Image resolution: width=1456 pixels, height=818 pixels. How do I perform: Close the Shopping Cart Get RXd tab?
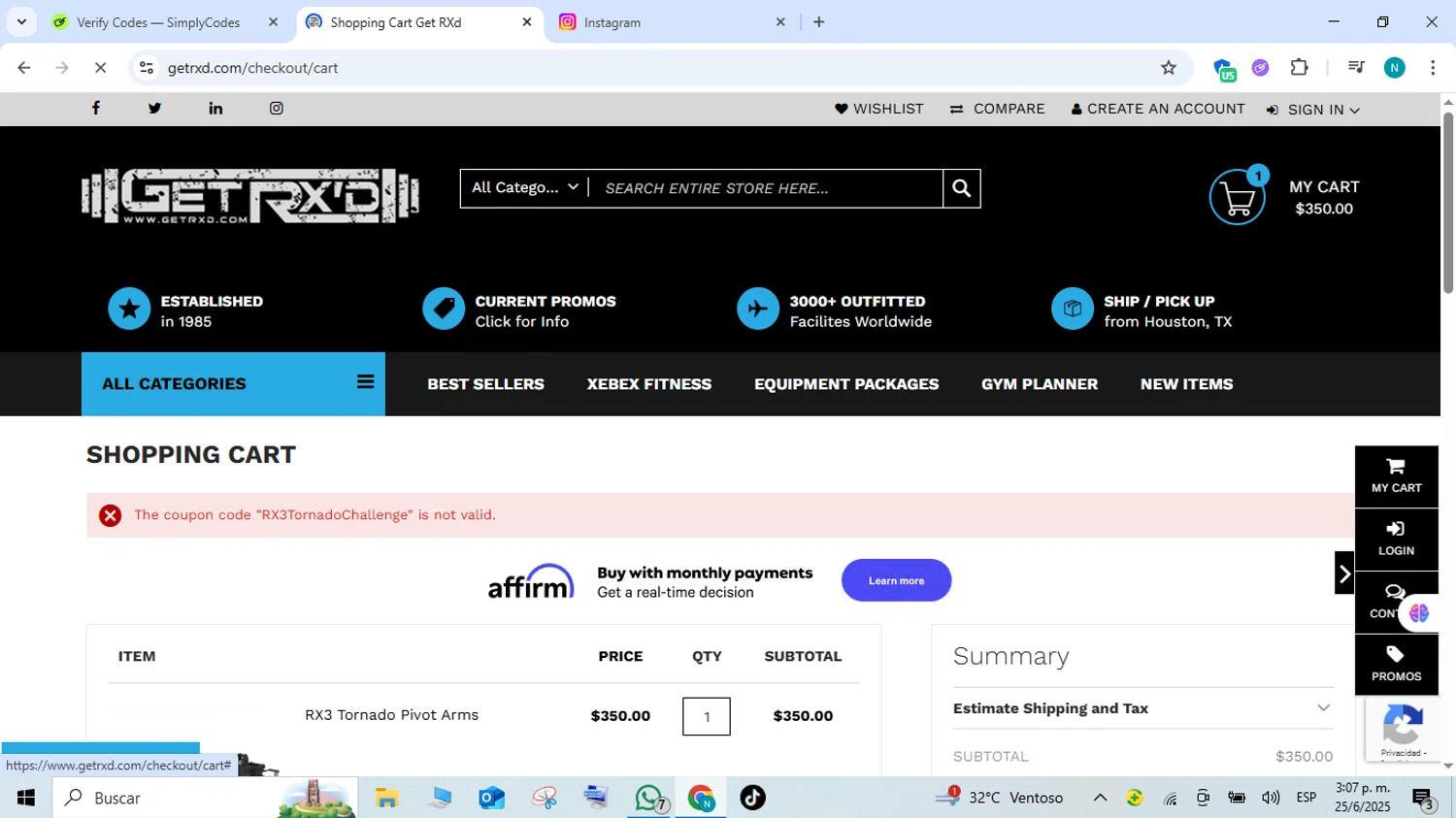pos(527,22)
